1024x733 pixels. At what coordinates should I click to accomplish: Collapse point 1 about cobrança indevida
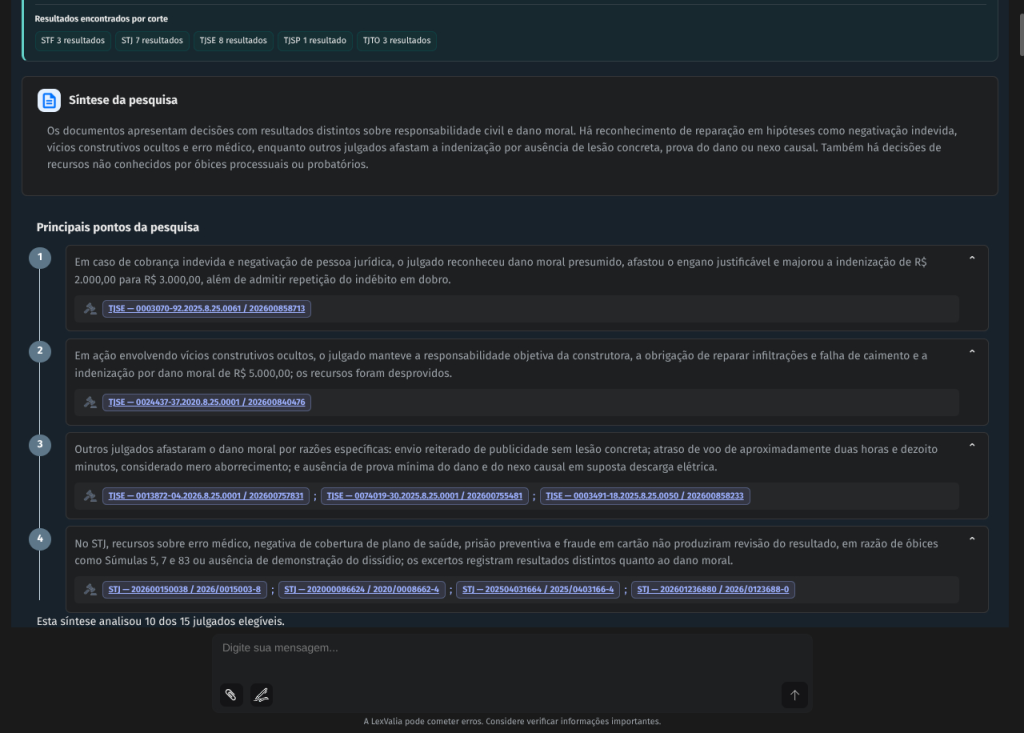[x=972, y=258]
